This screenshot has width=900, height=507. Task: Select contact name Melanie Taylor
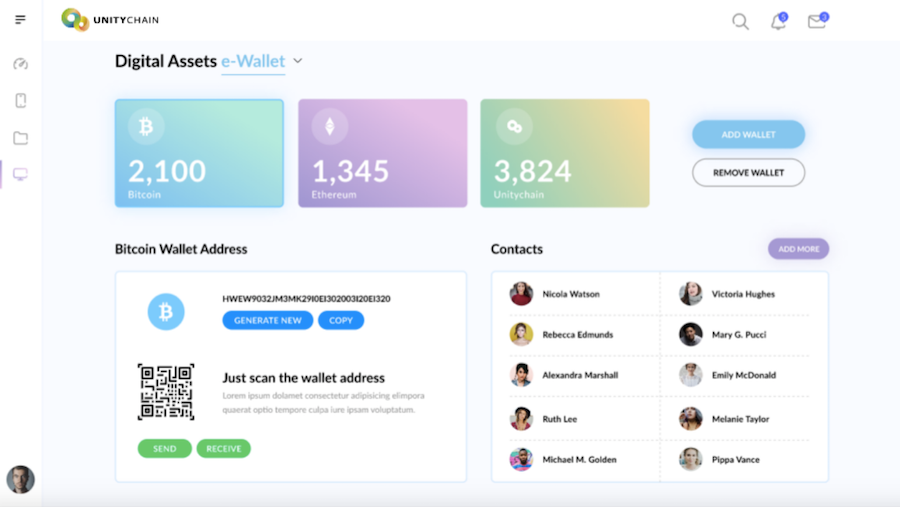(740, 419)
